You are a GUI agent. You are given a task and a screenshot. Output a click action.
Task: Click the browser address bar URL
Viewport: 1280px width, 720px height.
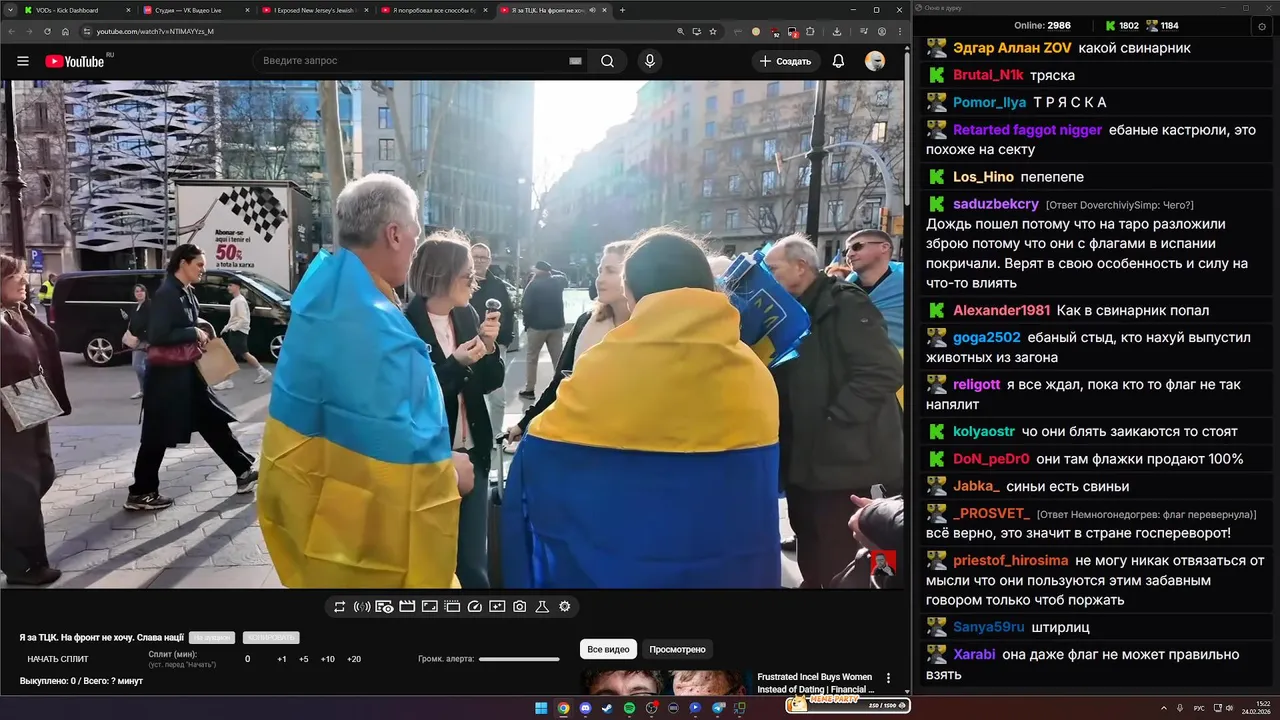click(155, 31)
